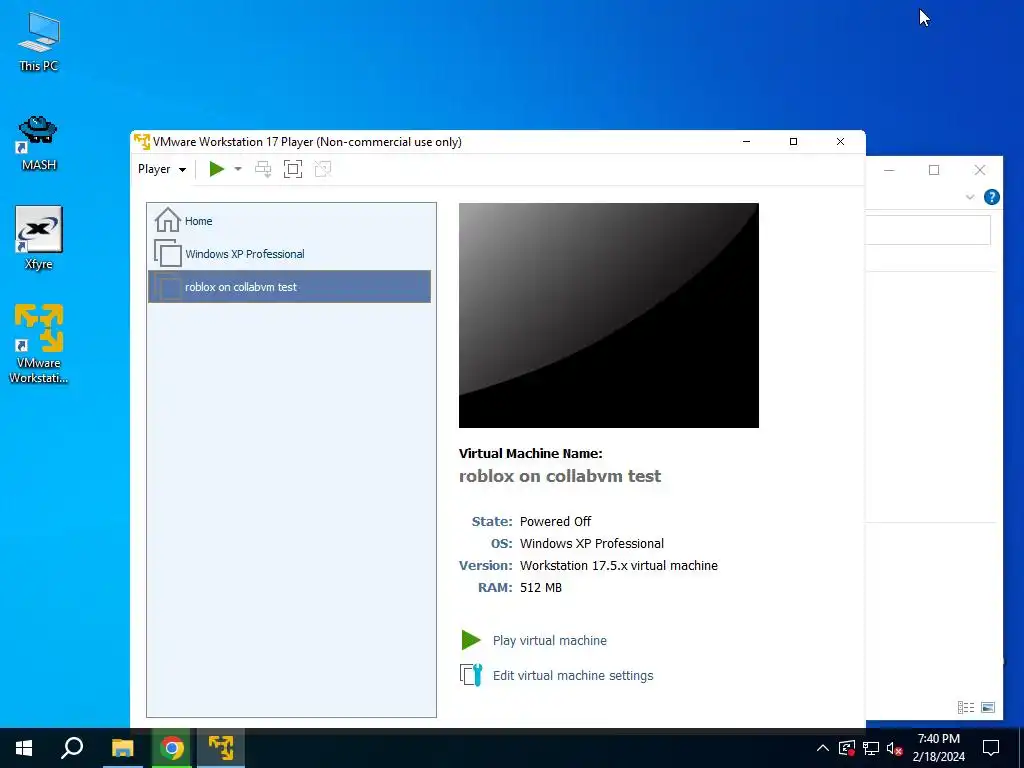The image size is (1024, 768).
Task: Click the muted volume tray icon
Action: click(895, 748)
